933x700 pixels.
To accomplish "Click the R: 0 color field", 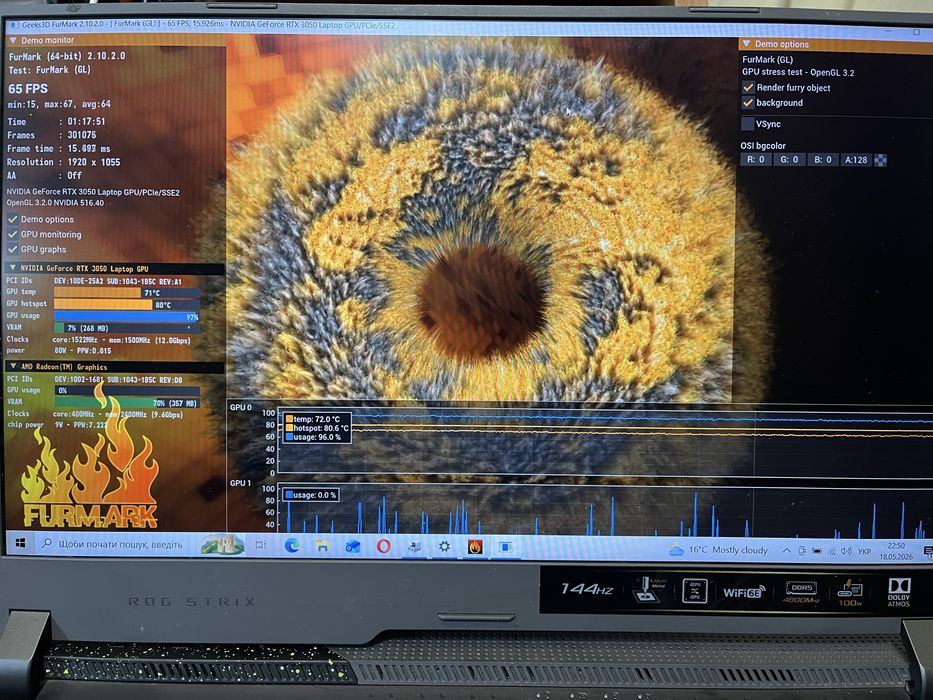I will [756, 160].
